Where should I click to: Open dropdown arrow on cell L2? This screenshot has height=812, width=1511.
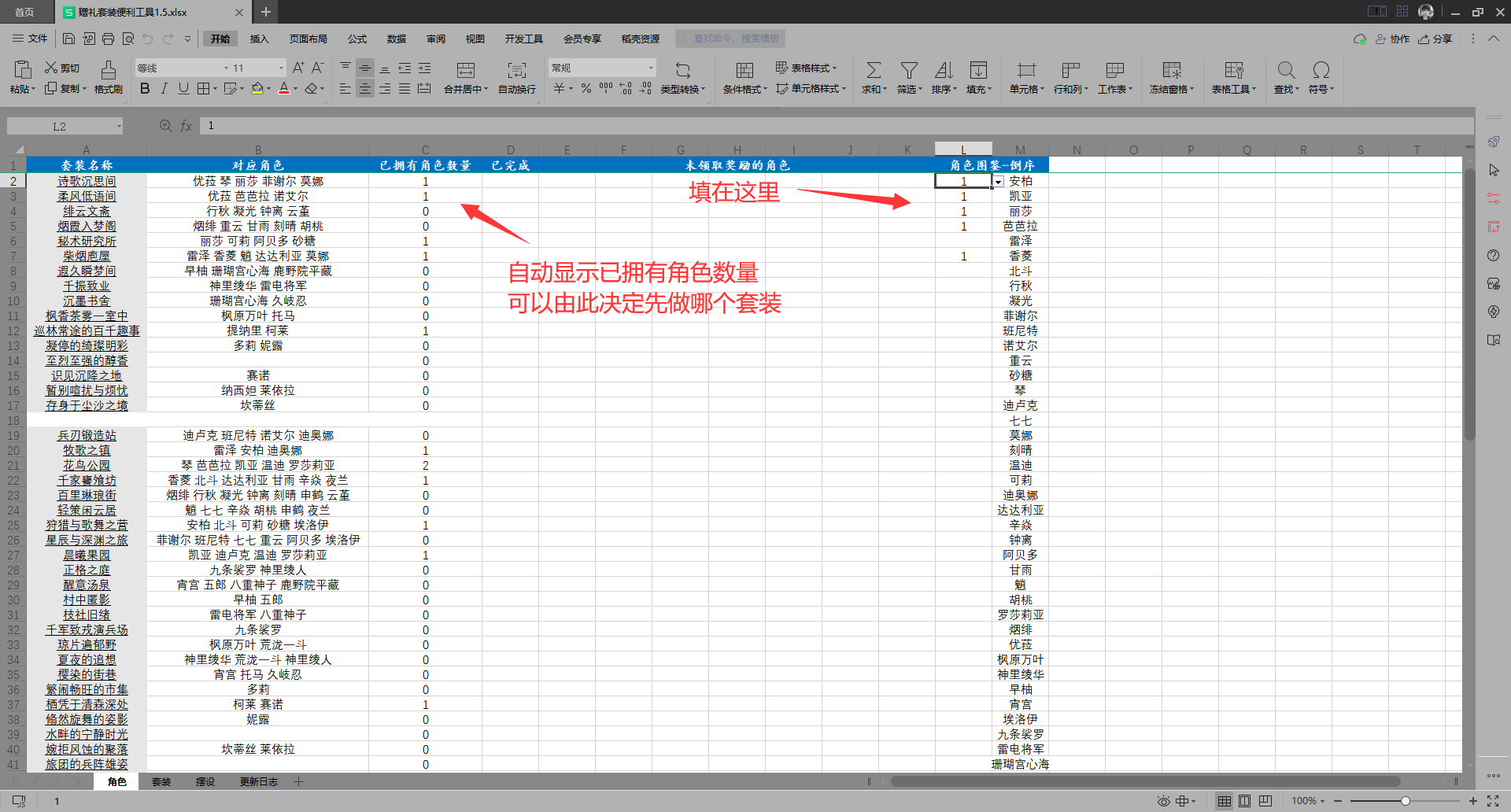998,182
